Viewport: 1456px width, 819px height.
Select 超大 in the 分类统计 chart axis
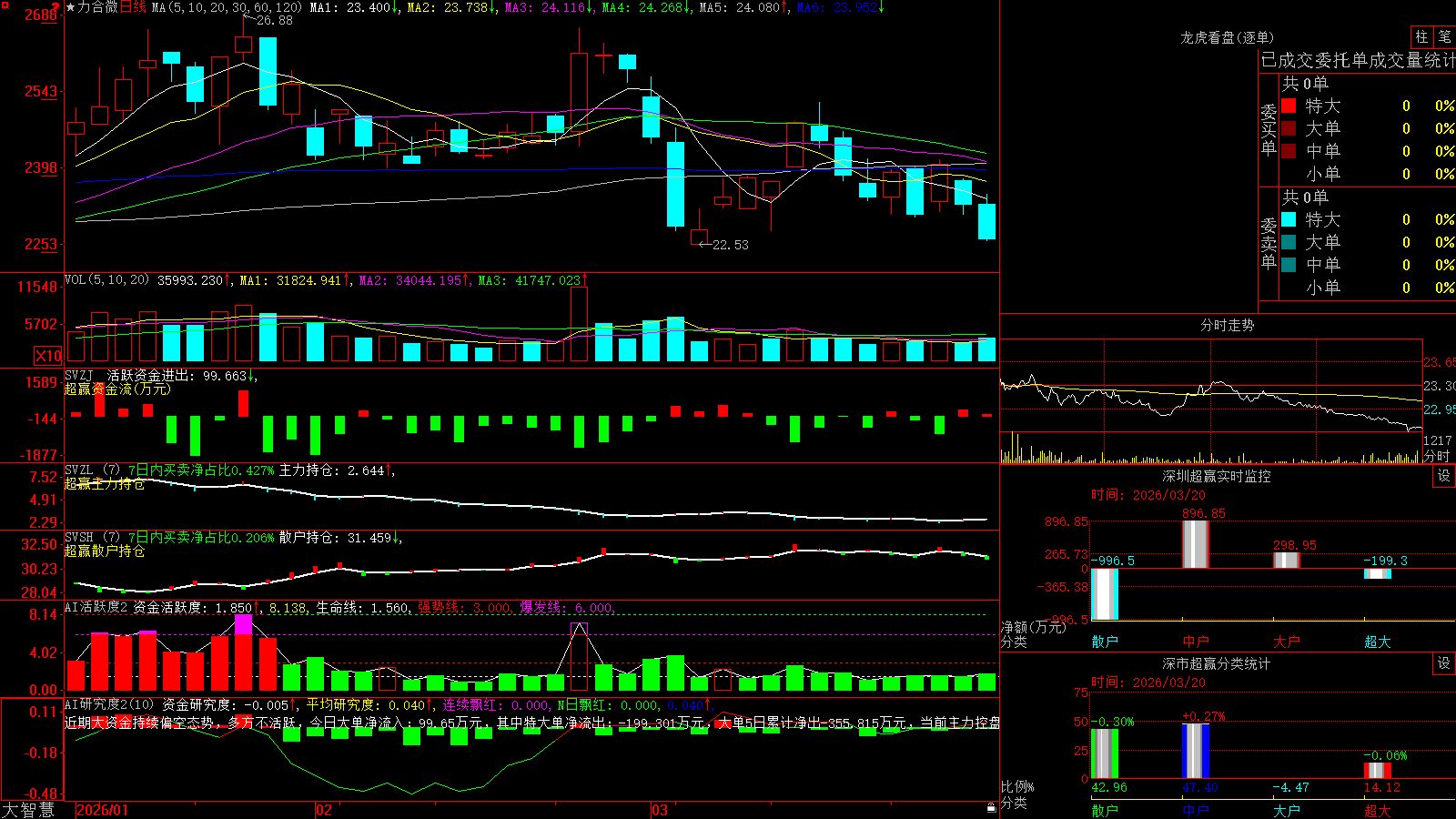[x=1378, y=810]
